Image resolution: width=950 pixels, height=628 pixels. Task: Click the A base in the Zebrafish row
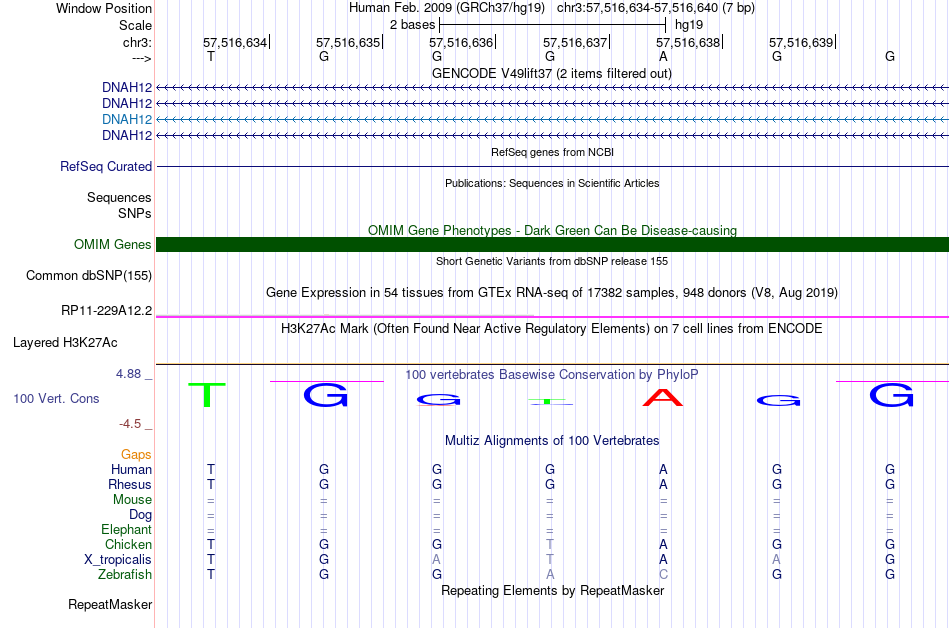tap(550, 575)
